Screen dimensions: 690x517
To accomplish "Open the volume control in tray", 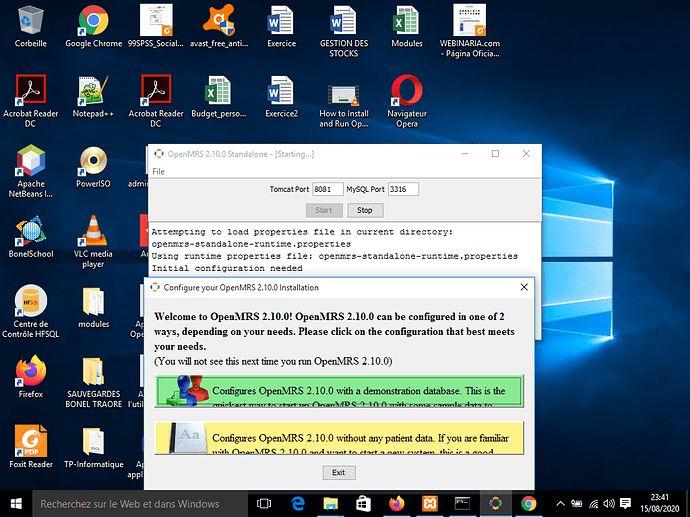I will 609,504.
